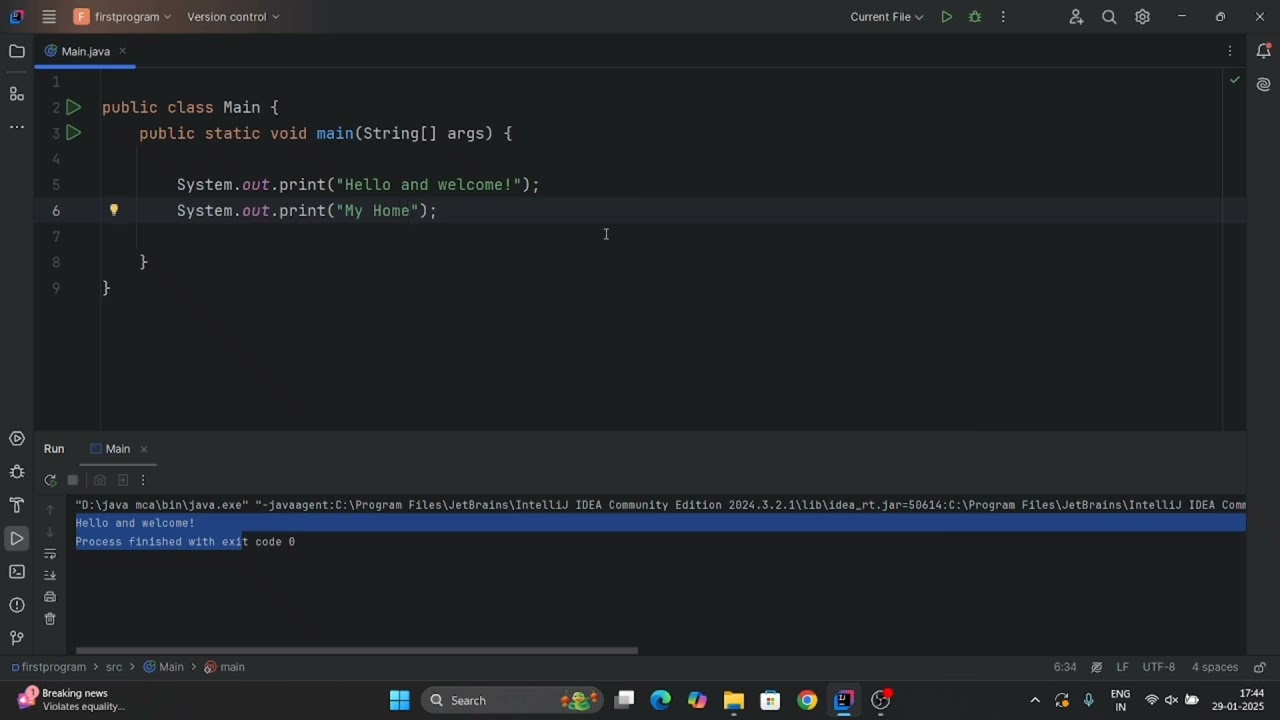Click the Stop button in Run panel
This screenshot has height=720, width=1280.
[73, 480]
